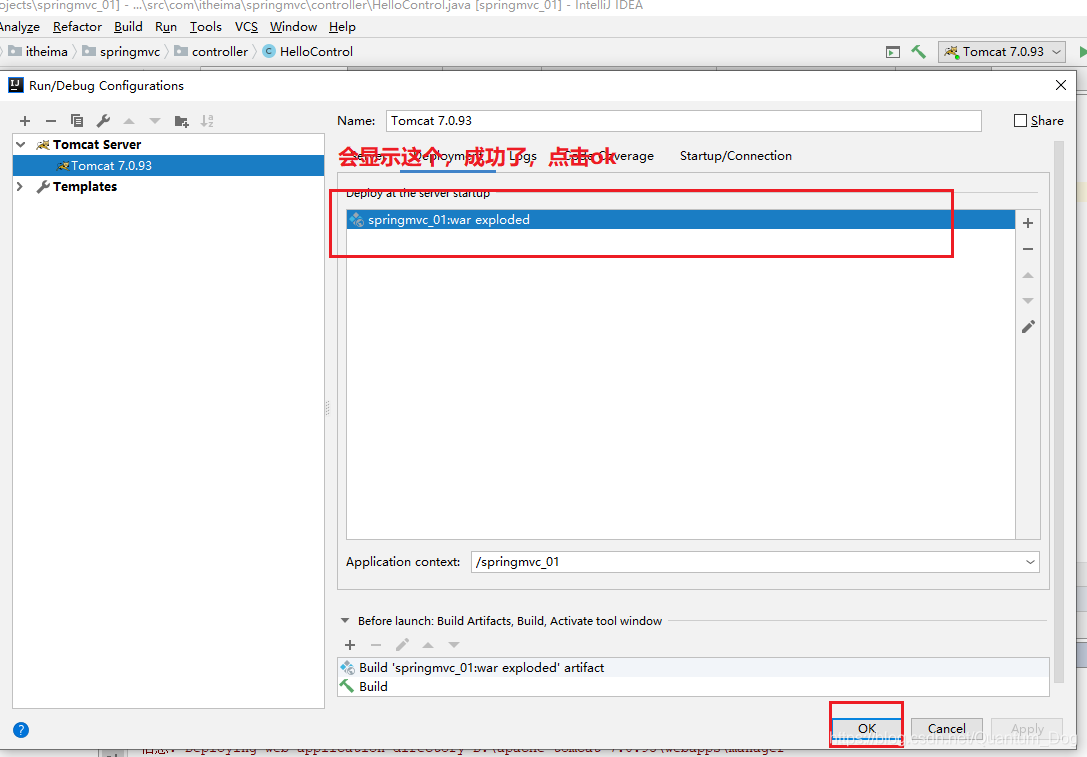The height and width of the screenshot is (757, 1087).
Task: Open the Tools menu
Action: click(206, 27)
